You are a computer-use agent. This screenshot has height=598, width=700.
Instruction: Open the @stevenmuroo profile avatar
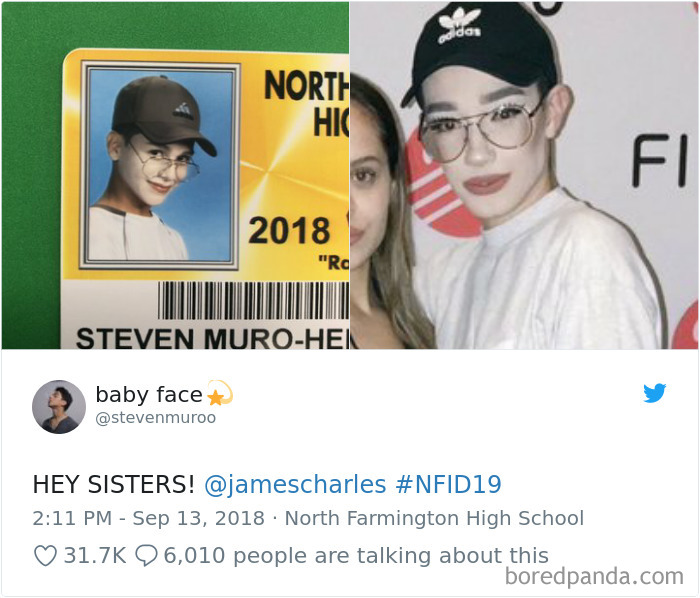(58, 407)
